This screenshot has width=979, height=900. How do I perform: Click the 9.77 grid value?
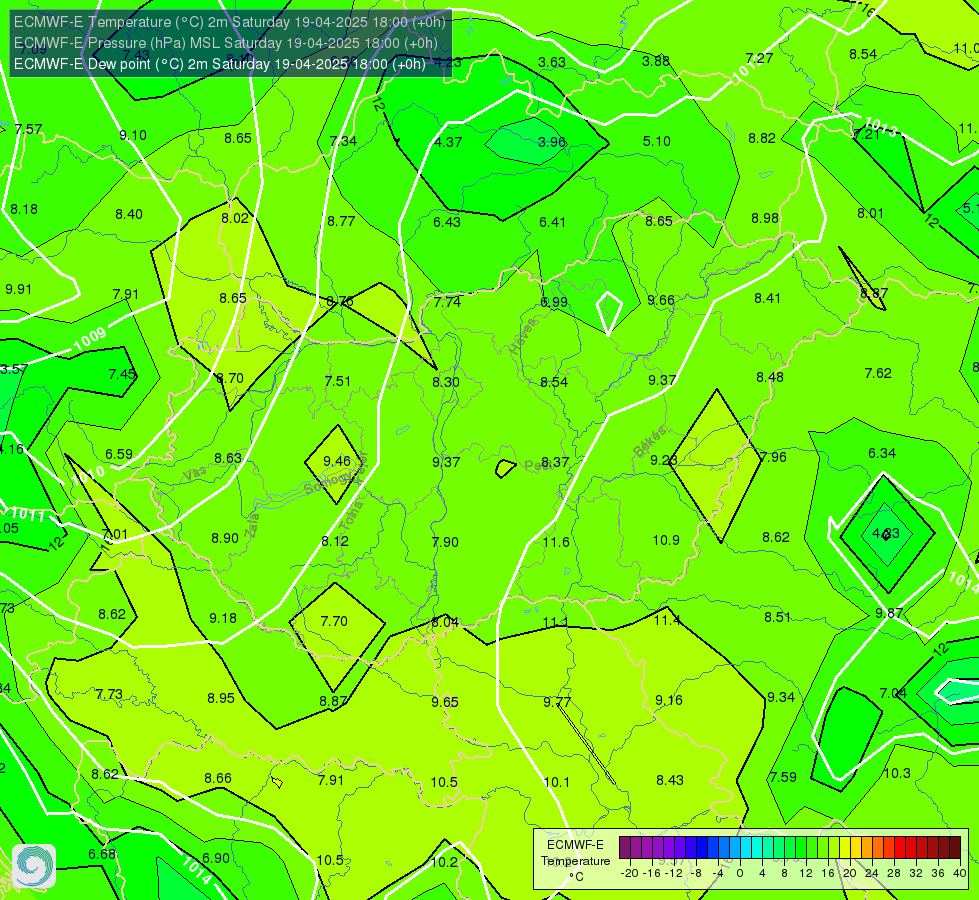(x=557, y=702)
